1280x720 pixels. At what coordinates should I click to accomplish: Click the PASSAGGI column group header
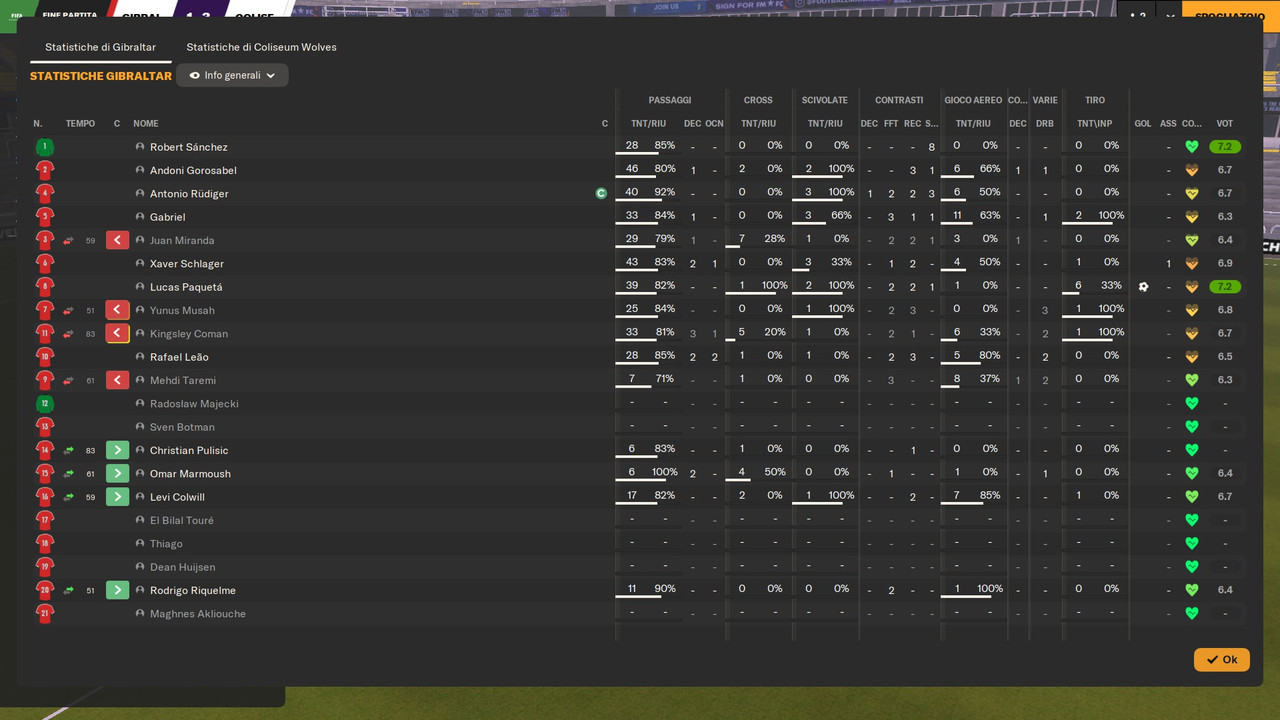click(x=669, y=100)
